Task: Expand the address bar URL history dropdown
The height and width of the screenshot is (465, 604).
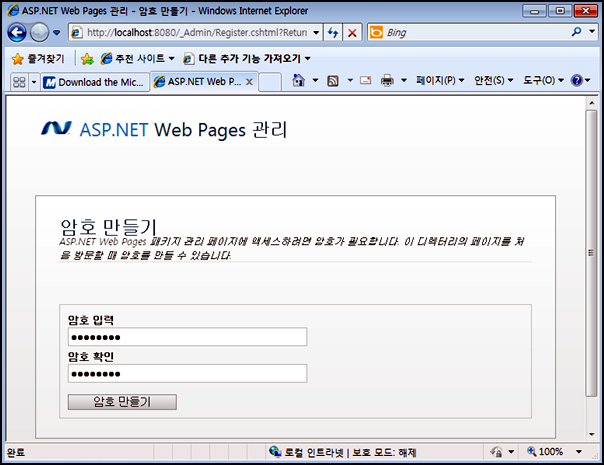Action: tap(316, 33)
